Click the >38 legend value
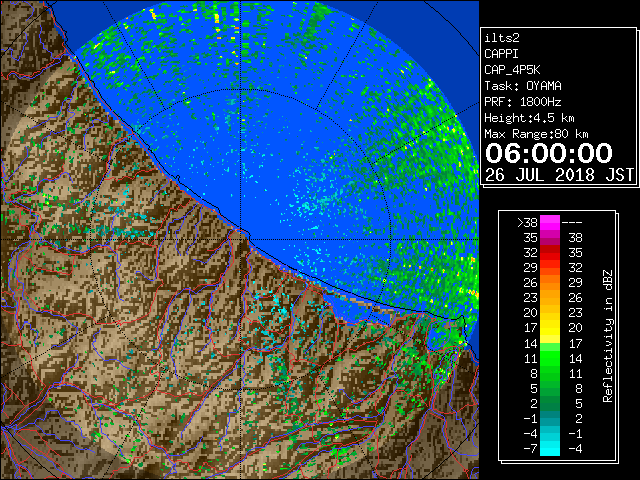This screenshot has width=640, height=480. click(527, 223)
